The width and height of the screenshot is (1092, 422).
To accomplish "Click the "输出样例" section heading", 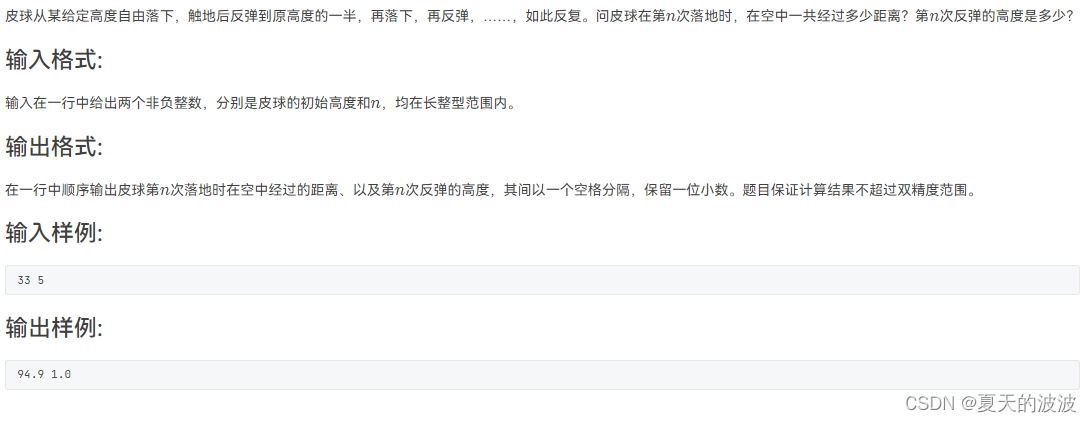I will [54, 328].
